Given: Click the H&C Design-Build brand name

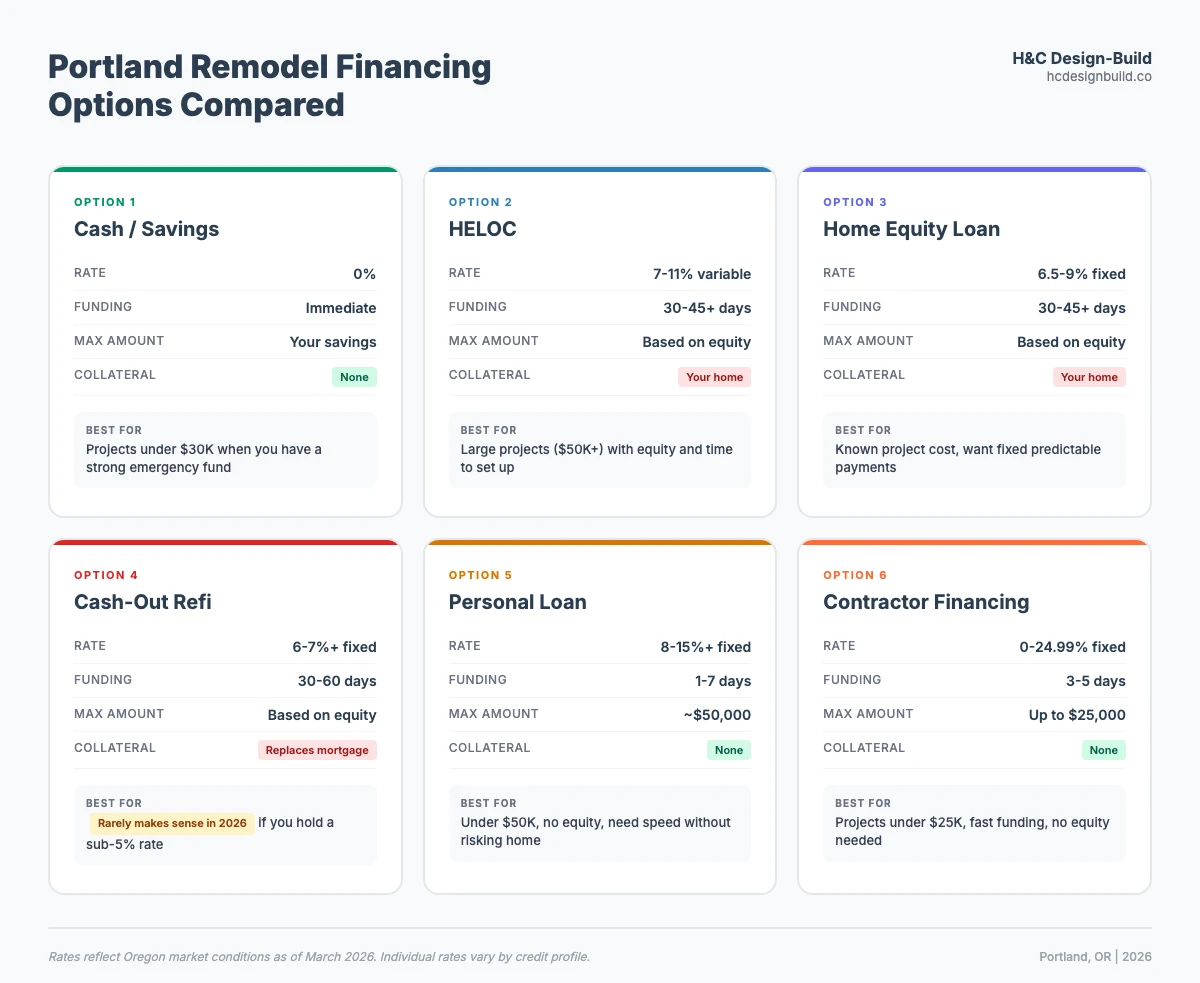Looking at the screenshot, I should (x=1081, y=58).
